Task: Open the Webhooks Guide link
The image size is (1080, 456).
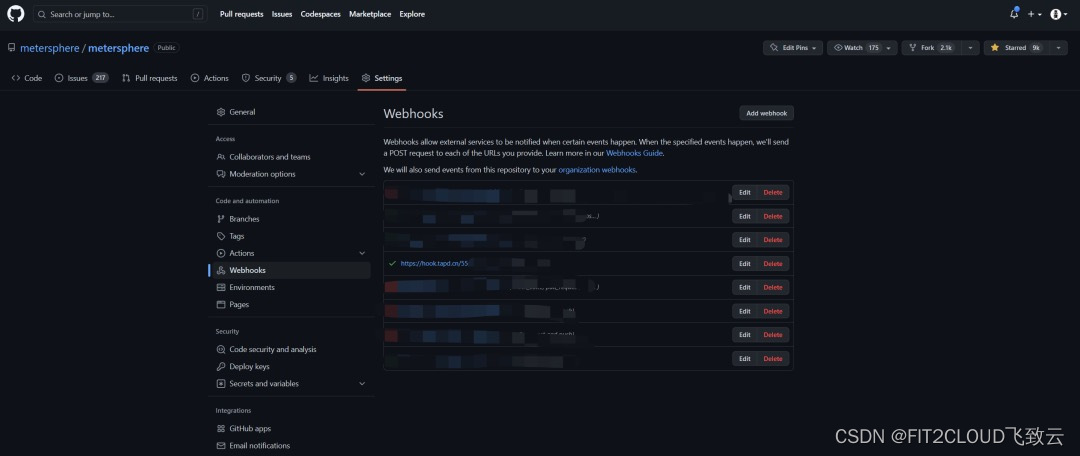Action: [634, 153]
